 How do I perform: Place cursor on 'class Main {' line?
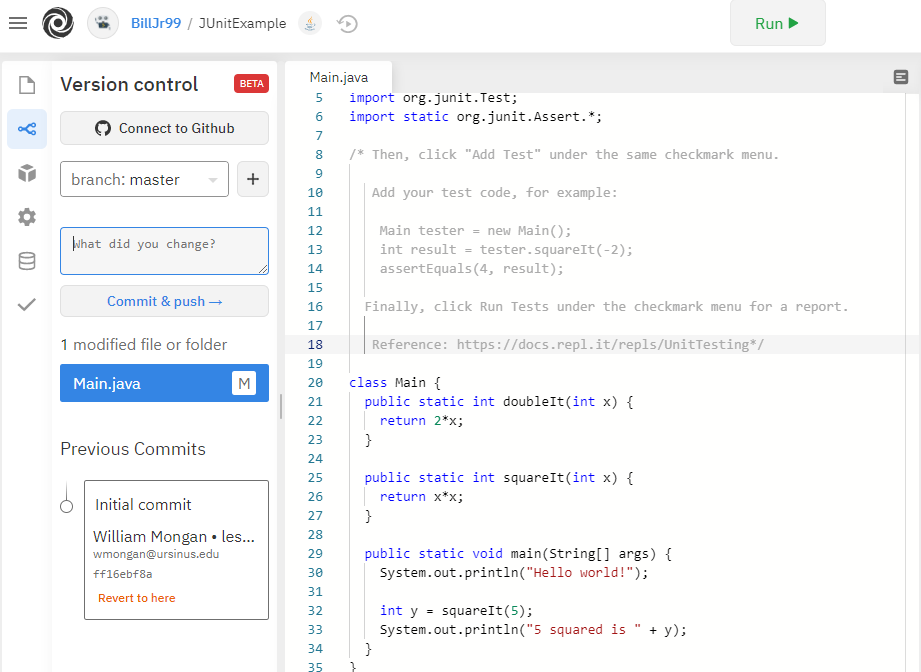pyautogui.click(x=395, y=383)
